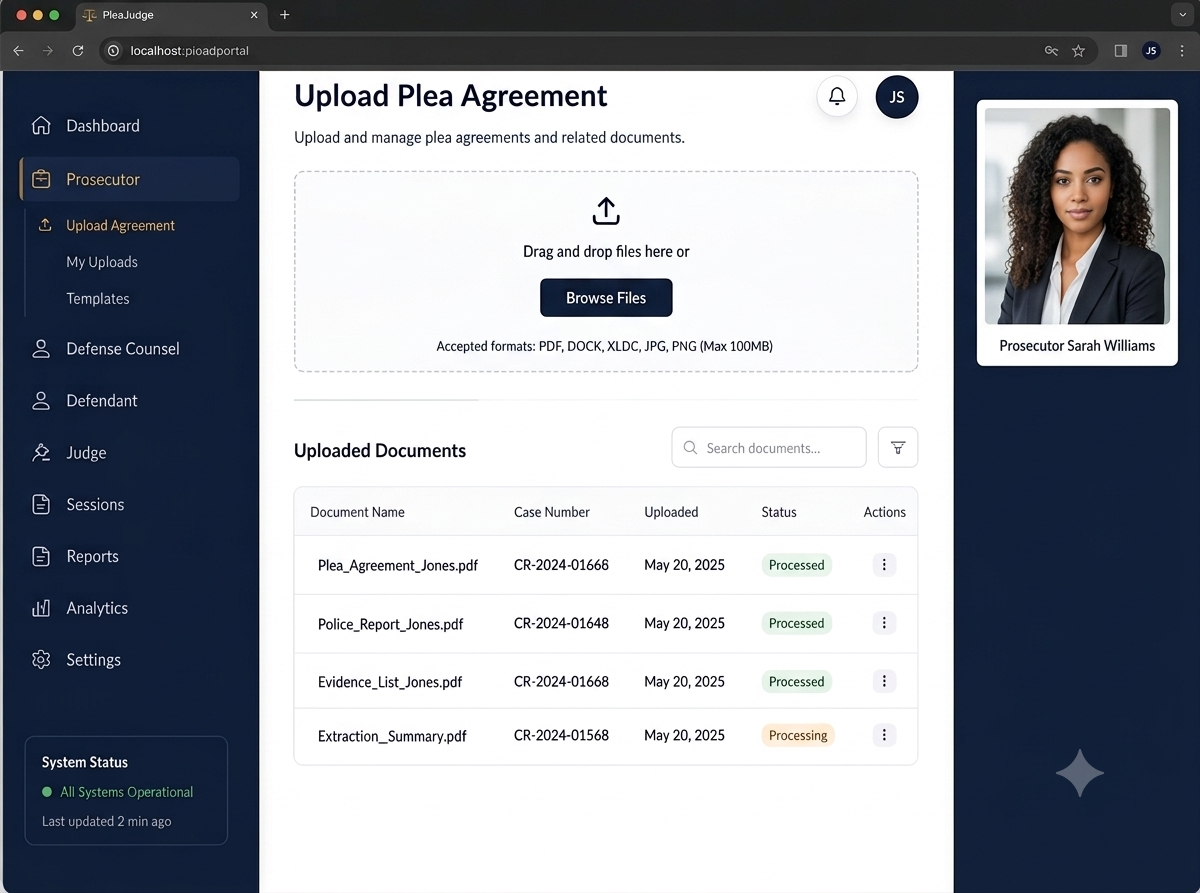Click the Settings gear icon
Screen dimensions: 1200x893
click(41, 660)
